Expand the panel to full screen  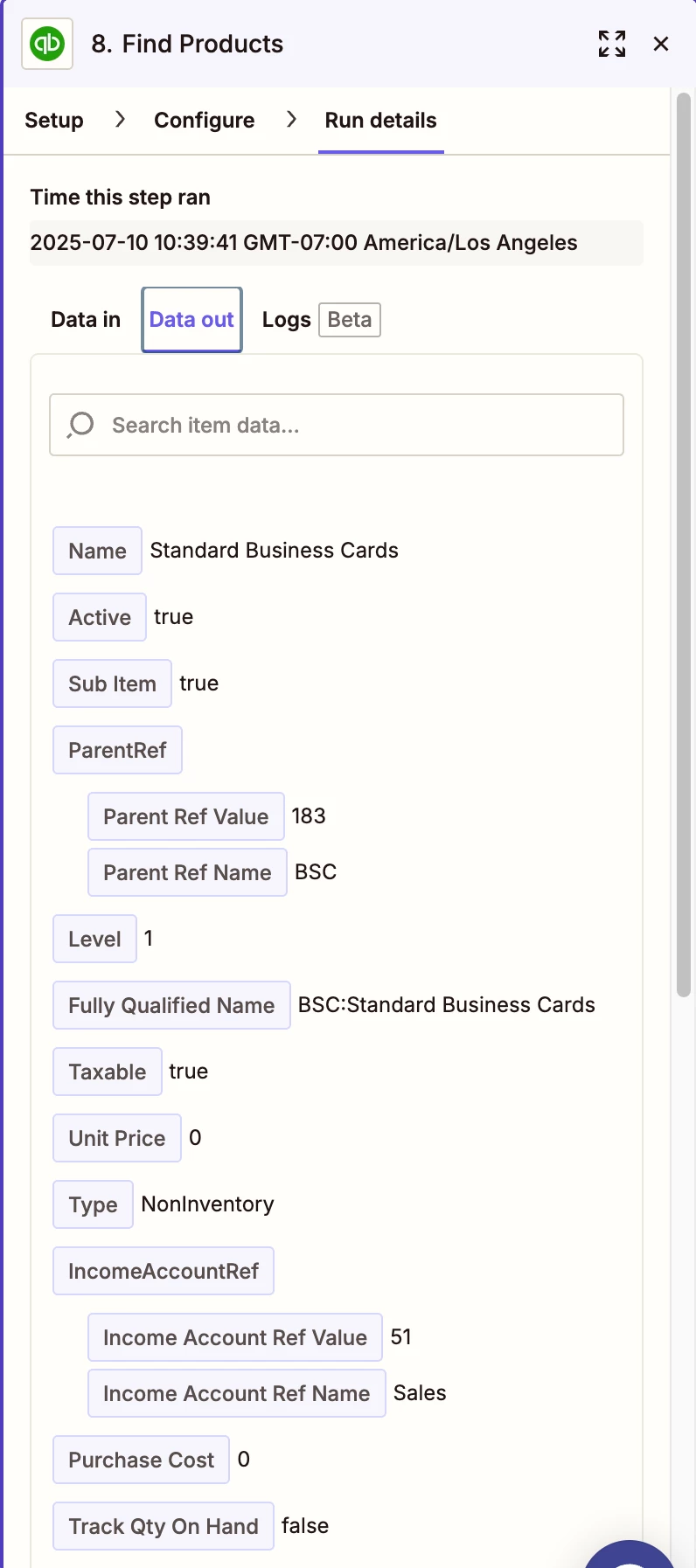click(612, 44)
